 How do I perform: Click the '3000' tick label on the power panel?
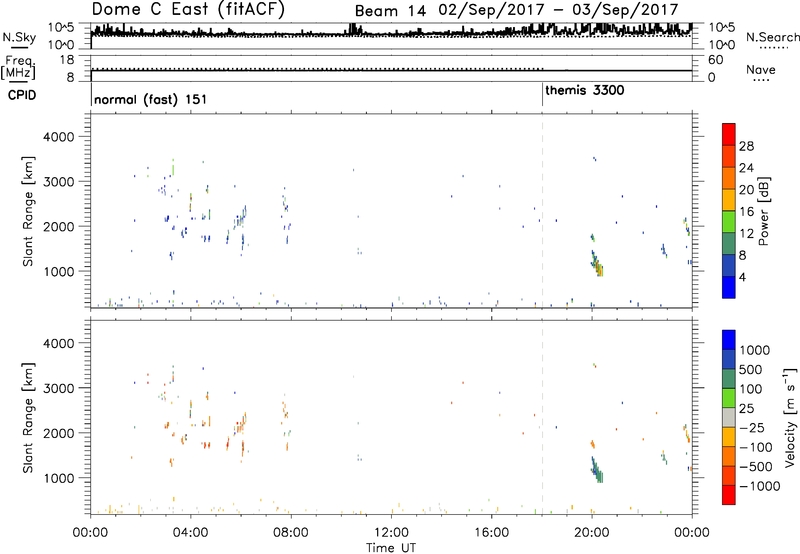(58, 182)
